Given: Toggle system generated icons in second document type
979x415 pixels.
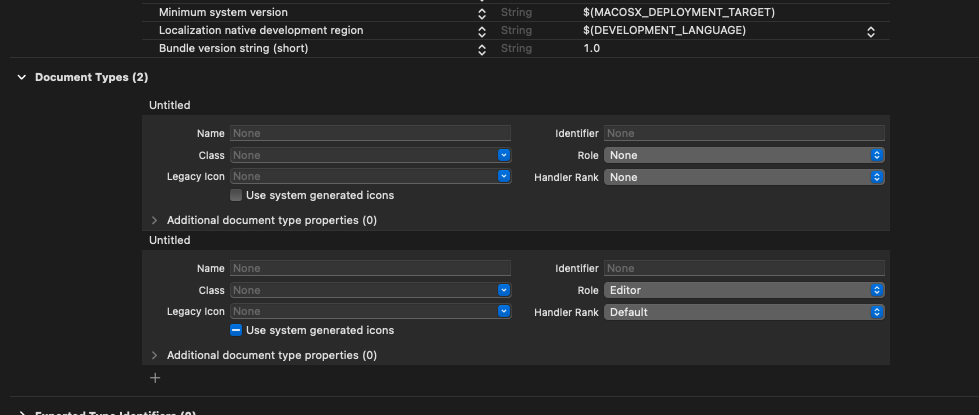Looking at the screenshot, I should [x=236, y=330].
